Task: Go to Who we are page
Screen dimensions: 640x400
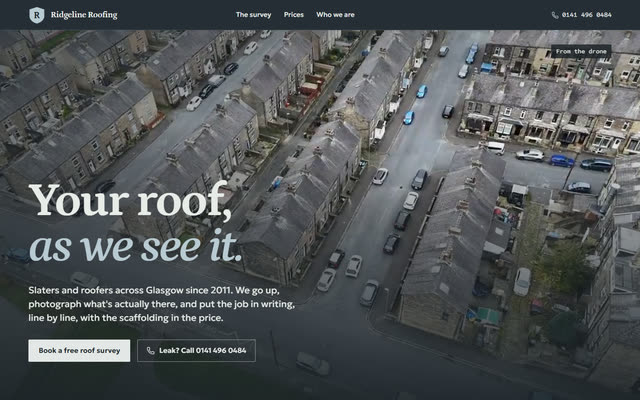Action: click(335, 15)
